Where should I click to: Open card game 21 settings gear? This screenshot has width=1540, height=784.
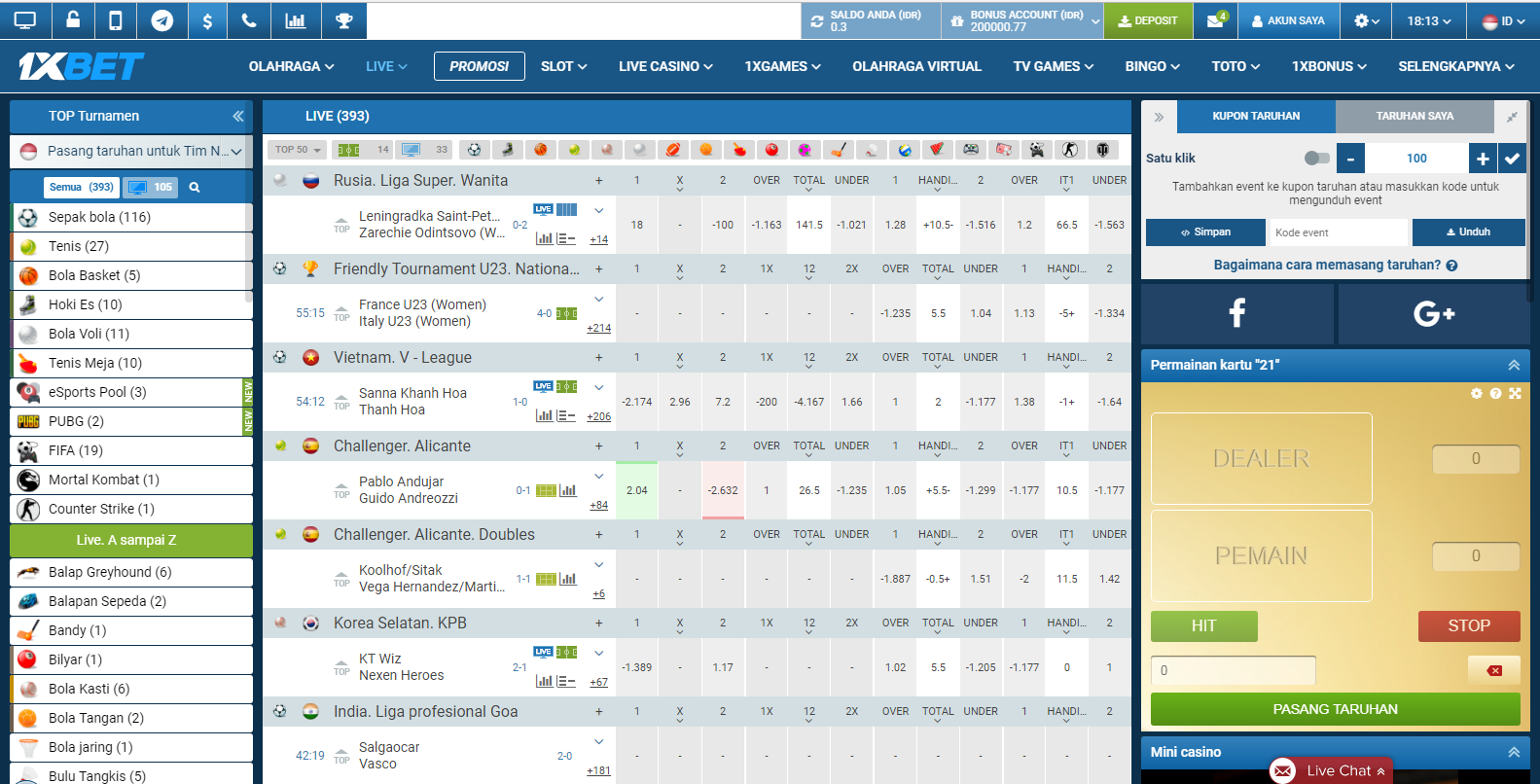click(1477, 393)
